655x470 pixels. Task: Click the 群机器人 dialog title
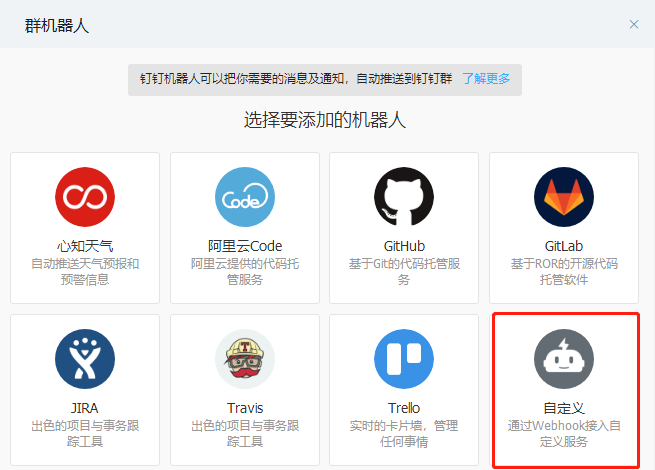(x=56, y=26)
